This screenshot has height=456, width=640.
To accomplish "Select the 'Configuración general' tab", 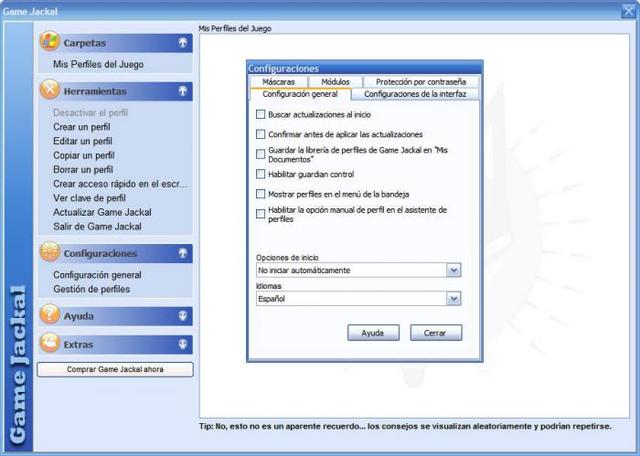I will (x=300, y=94).
